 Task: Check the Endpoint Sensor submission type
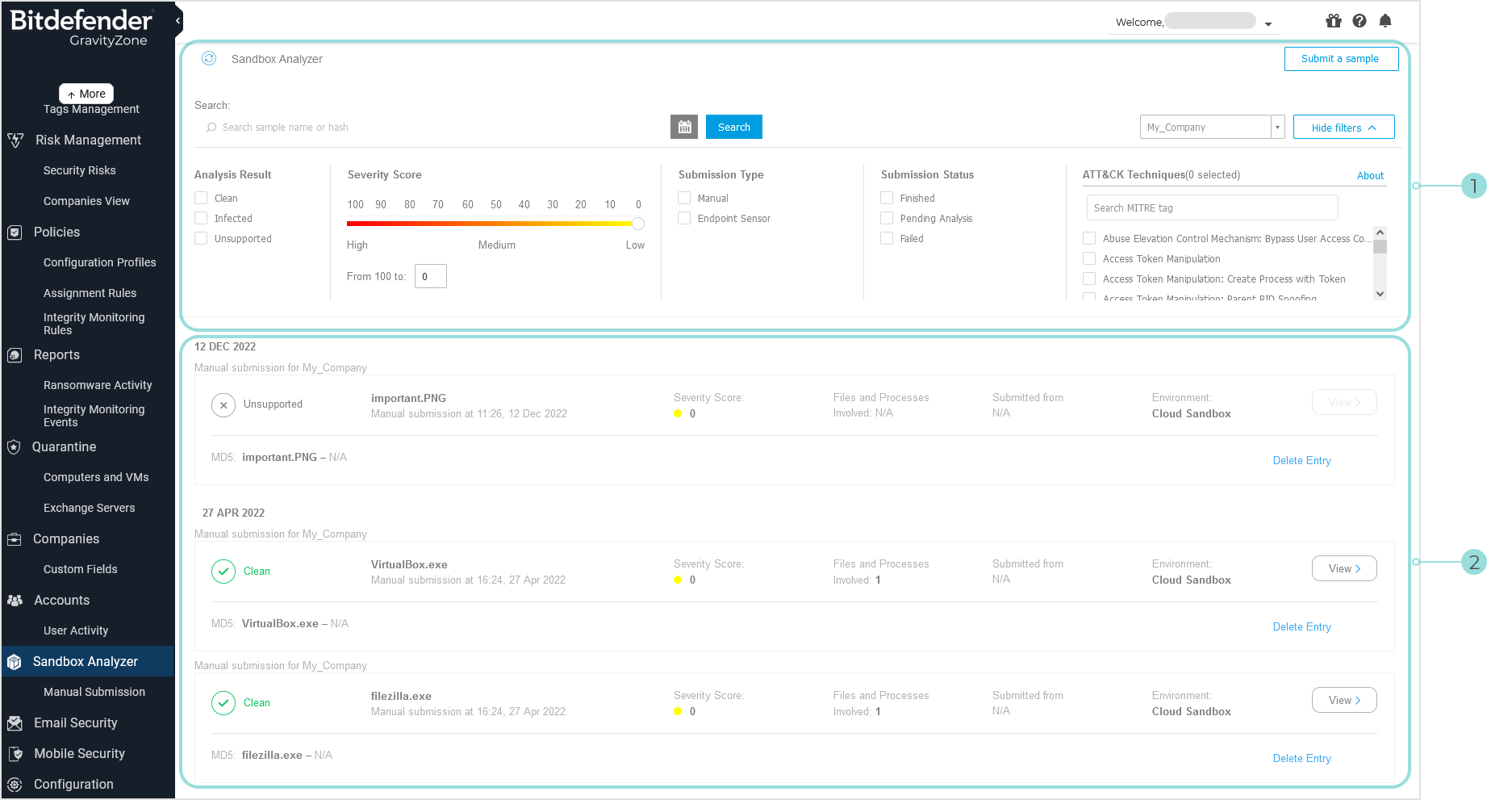[684, 218]
